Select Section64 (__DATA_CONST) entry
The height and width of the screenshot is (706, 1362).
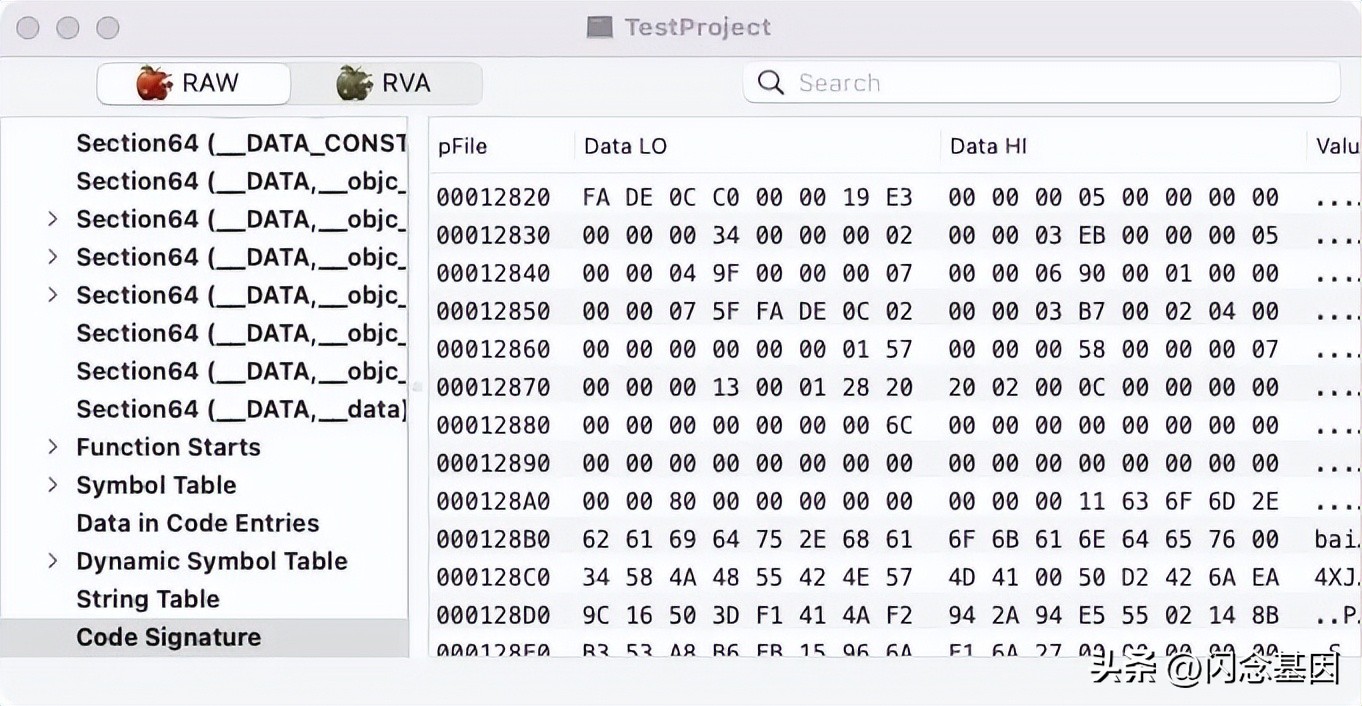tap(240, 143)
